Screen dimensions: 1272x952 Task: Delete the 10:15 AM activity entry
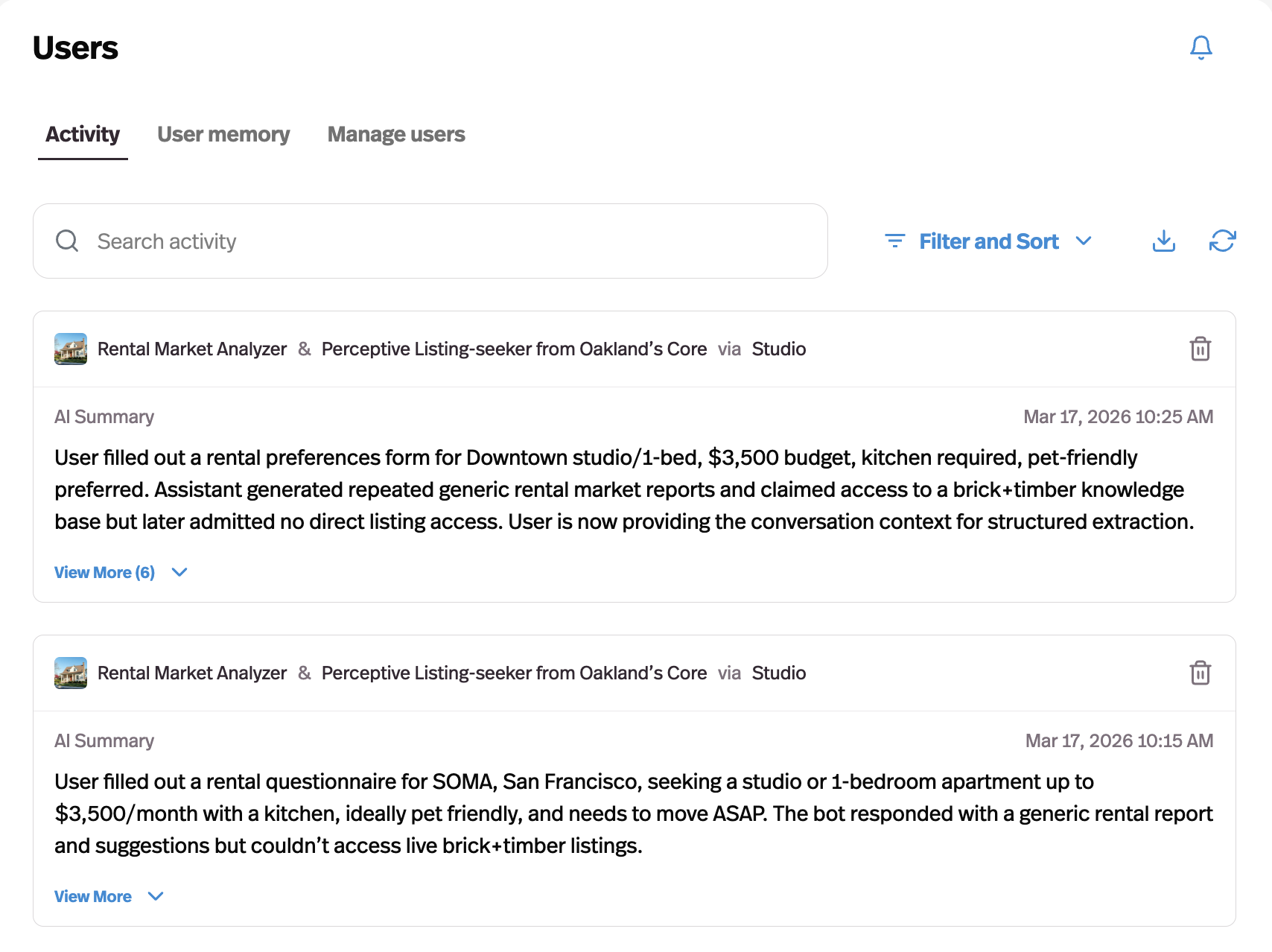pos(1199,673)
